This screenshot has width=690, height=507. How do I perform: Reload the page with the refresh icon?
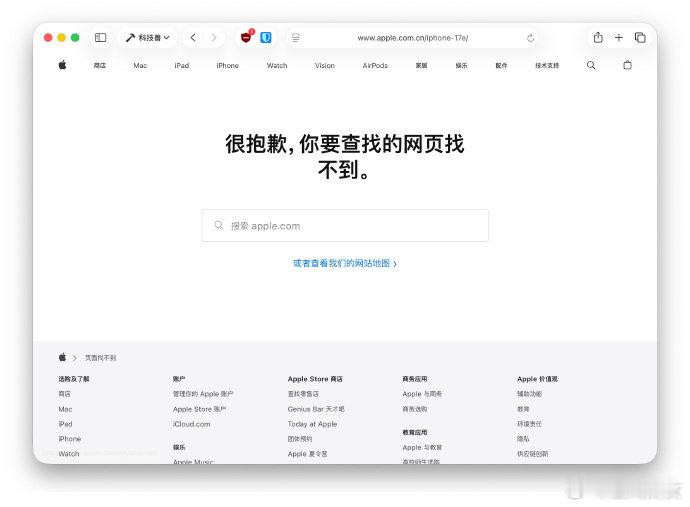pos(530,38)
